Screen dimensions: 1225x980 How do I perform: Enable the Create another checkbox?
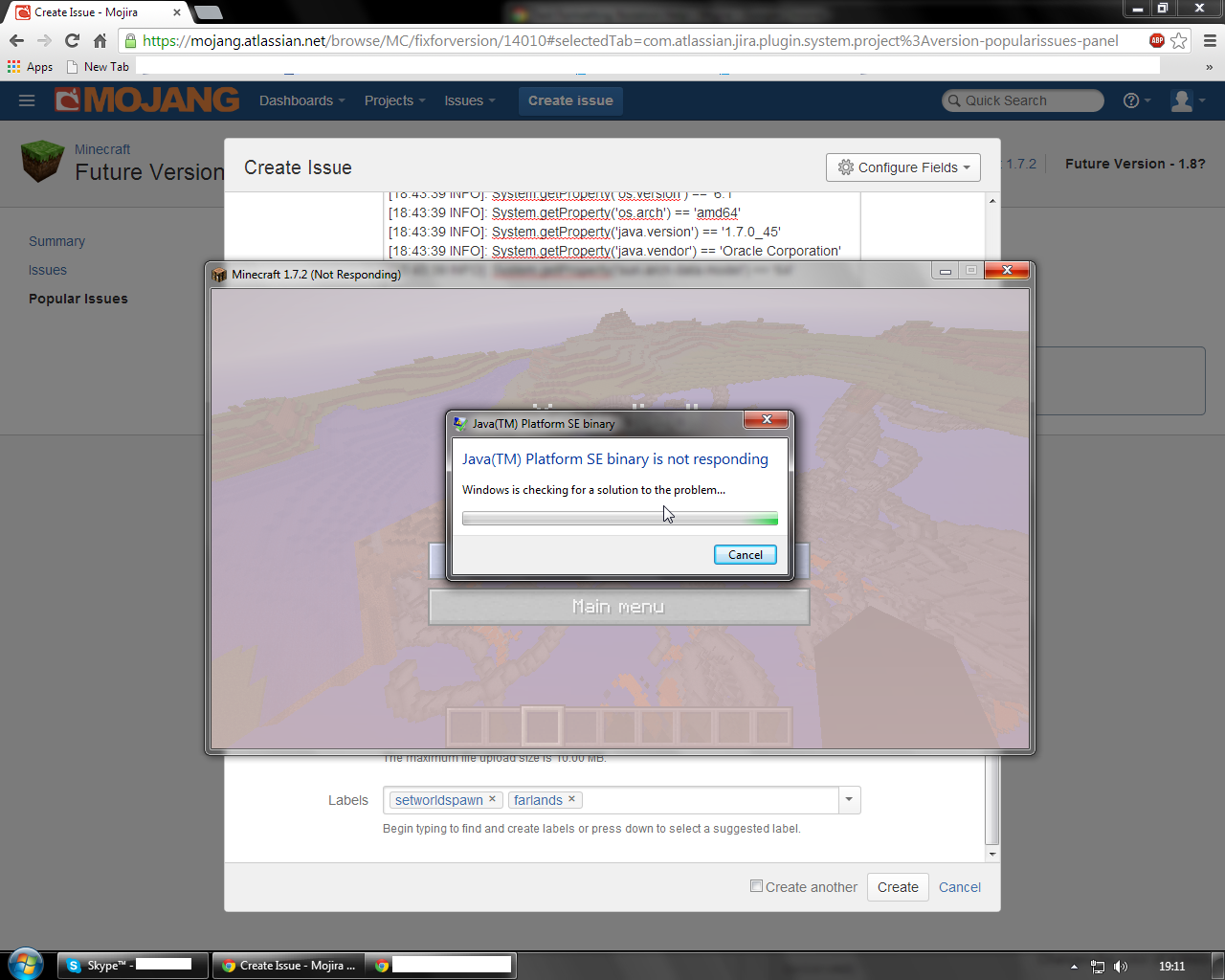tap(756, 886)
